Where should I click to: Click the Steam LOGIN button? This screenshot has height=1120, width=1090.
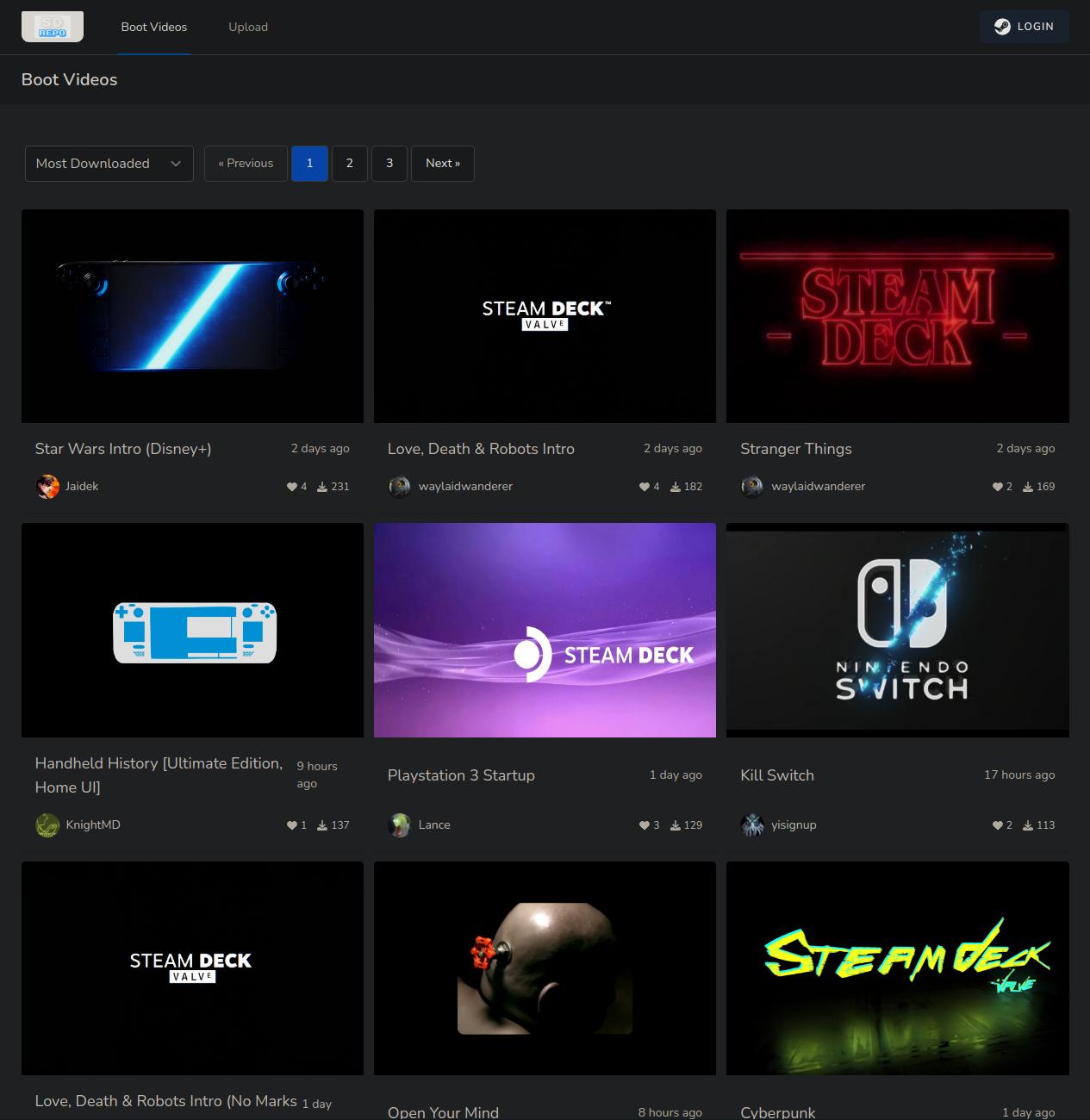(x=1025, y=27)
